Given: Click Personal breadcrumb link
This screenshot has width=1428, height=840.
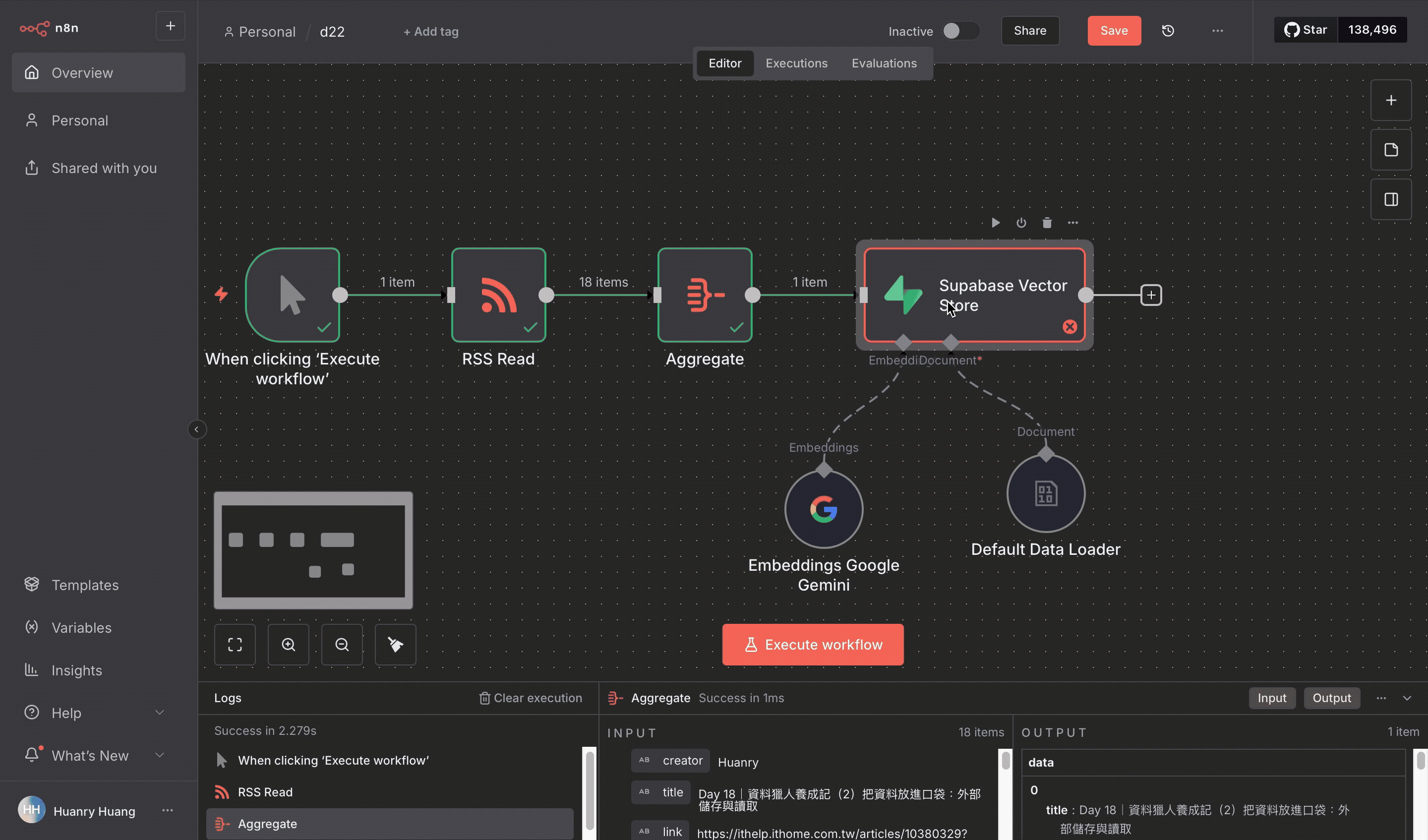Looking at the screenshot, I should (x=260, y=32).
